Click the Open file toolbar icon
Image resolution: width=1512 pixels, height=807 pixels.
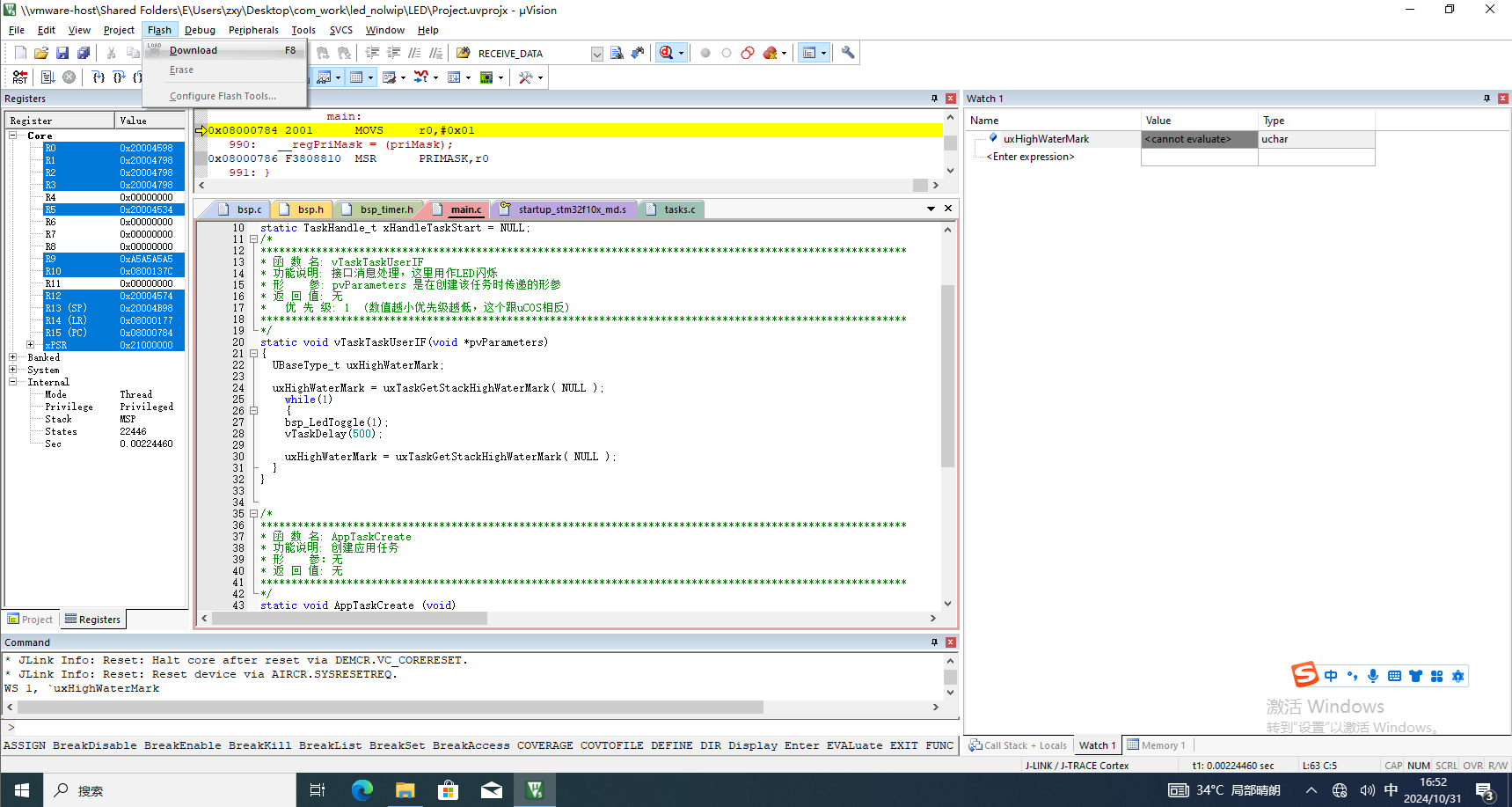coord(41,53)
